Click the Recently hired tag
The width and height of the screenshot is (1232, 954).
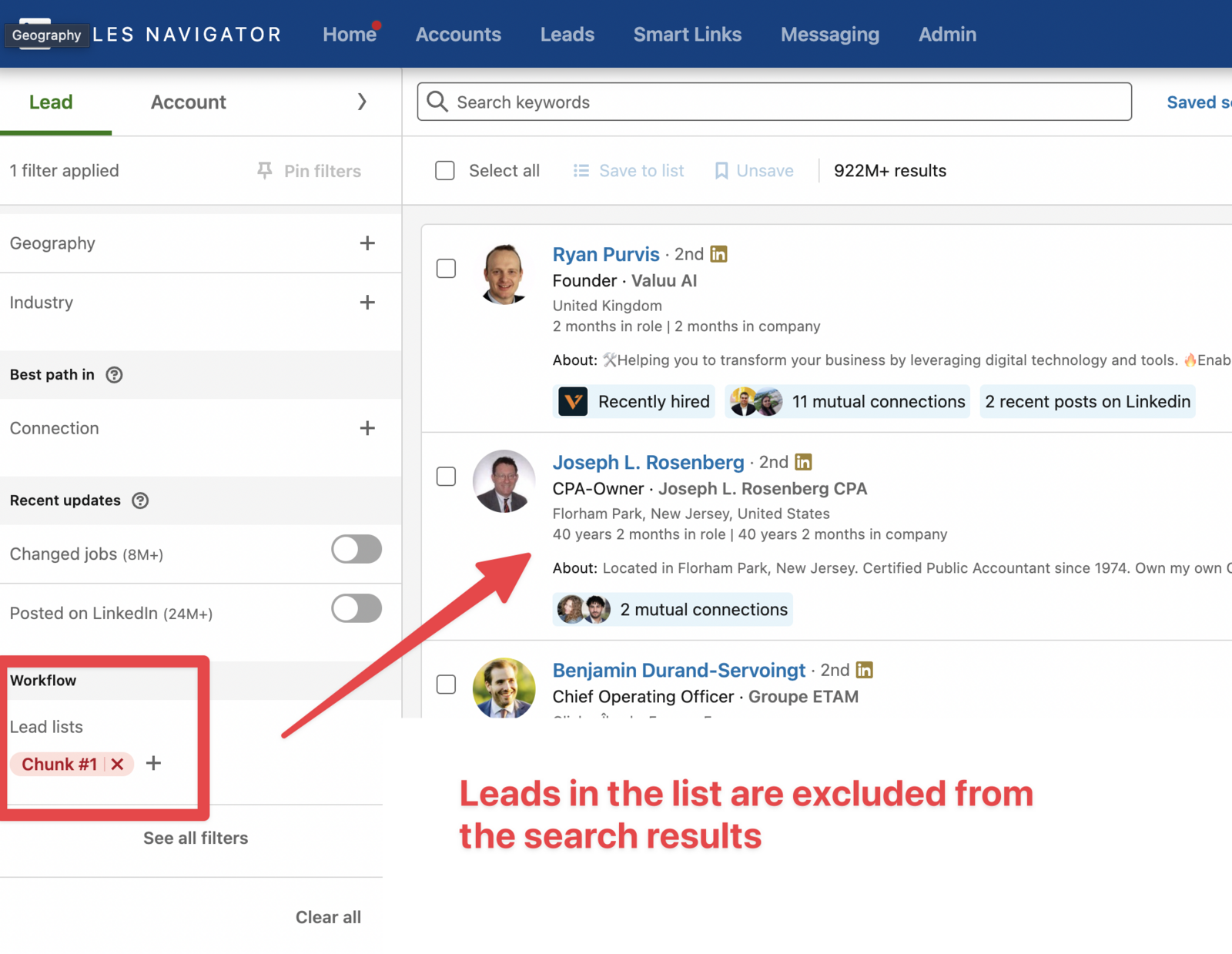coord(634,401)
